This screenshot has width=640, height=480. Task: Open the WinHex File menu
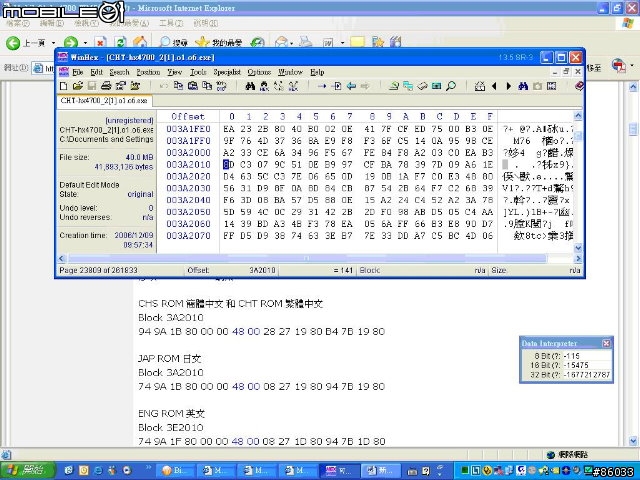point(78,72)
